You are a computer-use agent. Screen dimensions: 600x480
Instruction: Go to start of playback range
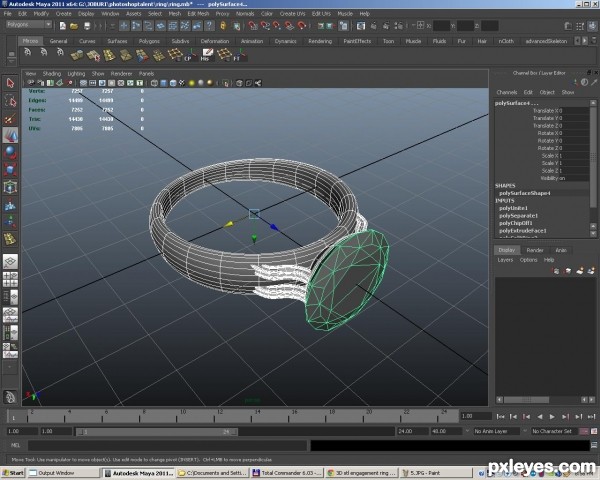(x=500, y=416)
